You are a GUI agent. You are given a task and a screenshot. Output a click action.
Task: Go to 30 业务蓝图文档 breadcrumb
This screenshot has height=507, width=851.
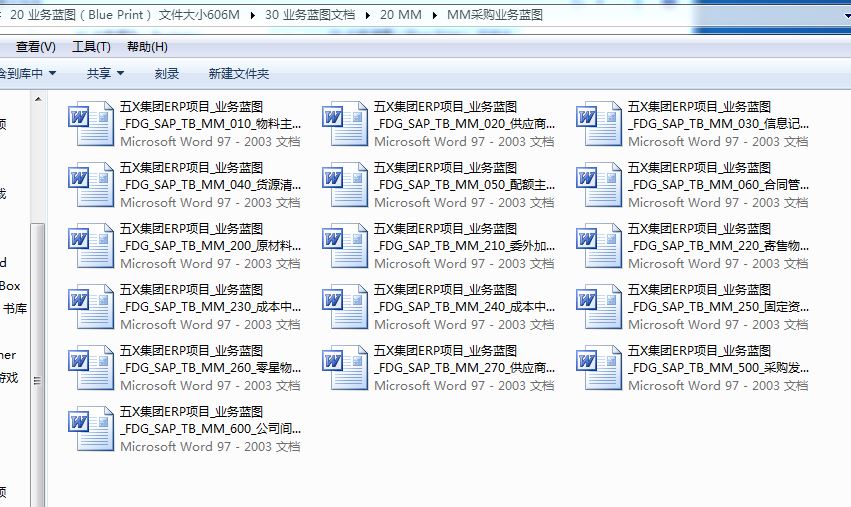pos(310,15)
